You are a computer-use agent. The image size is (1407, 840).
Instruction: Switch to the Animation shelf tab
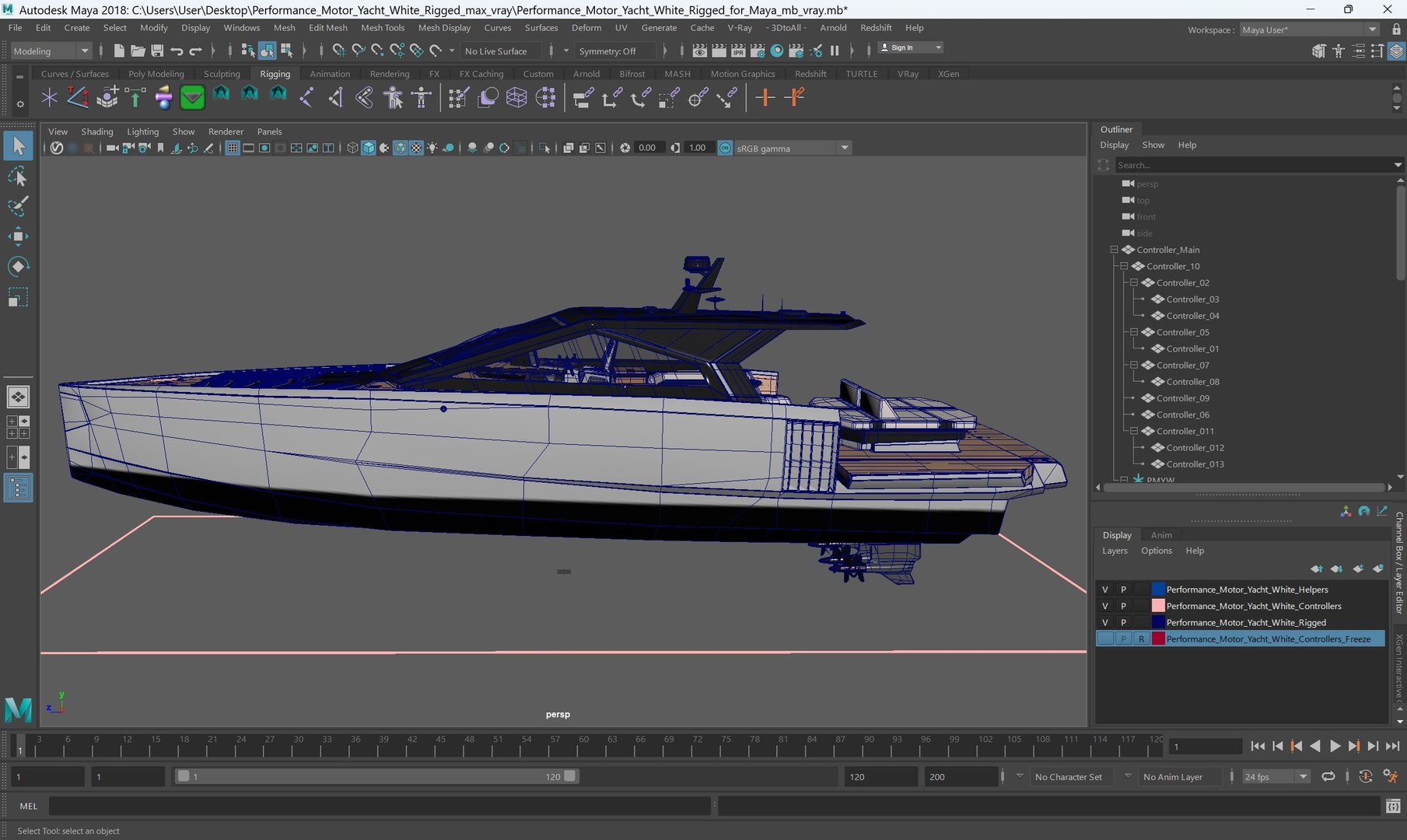[330, 74]
